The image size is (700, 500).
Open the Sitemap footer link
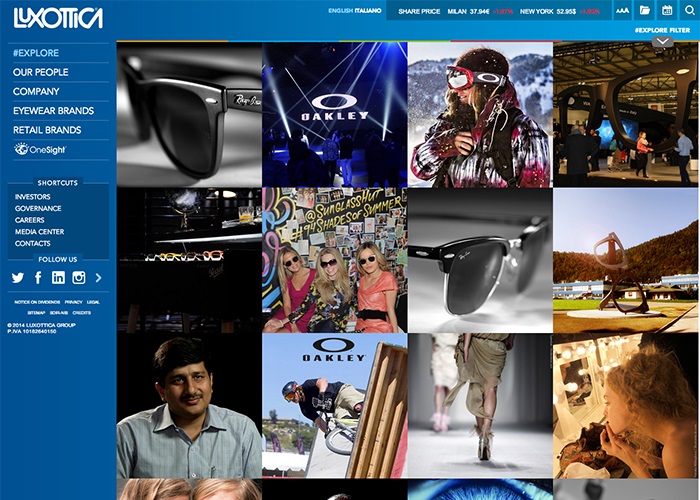(x=36, y=313)
